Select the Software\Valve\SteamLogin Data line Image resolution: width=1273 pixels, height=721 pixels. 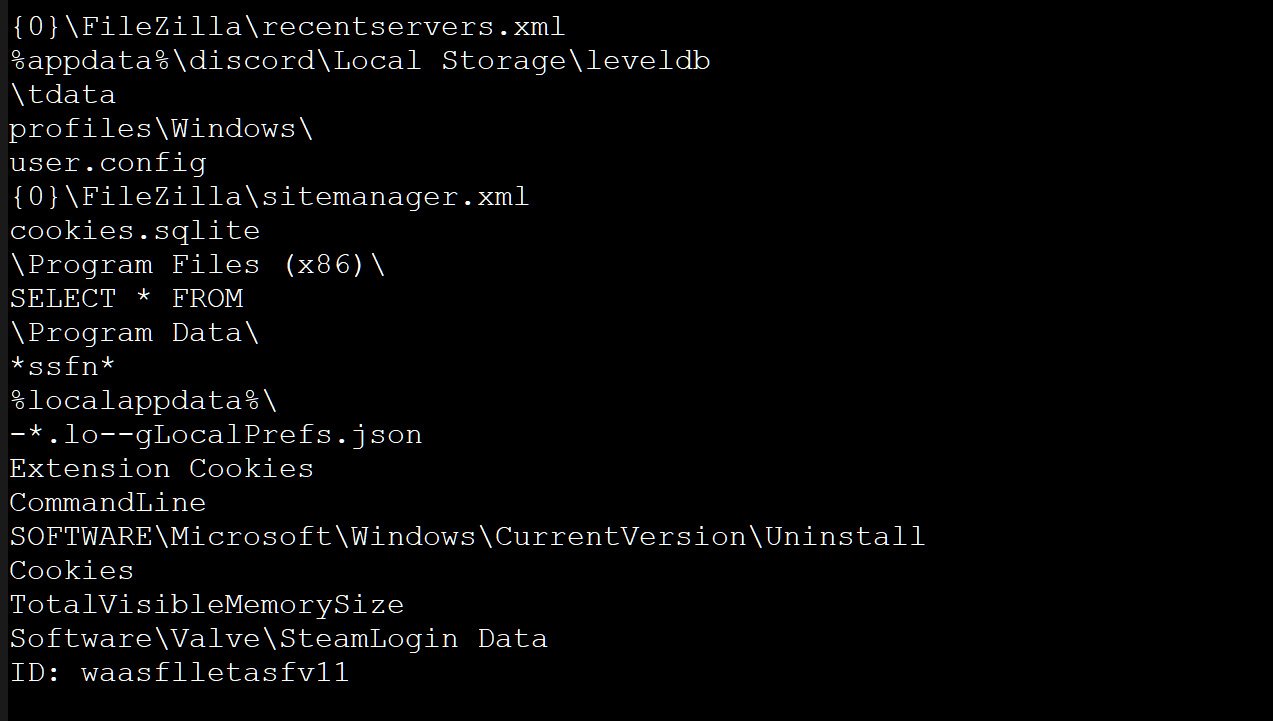coord(279,639)
